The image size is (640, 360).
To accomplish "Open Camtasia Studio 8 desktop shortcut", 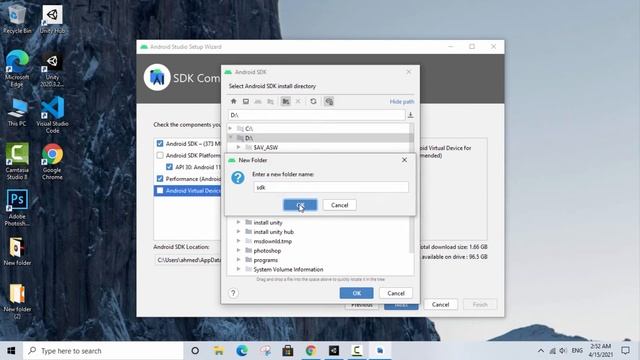I will 17,162.
